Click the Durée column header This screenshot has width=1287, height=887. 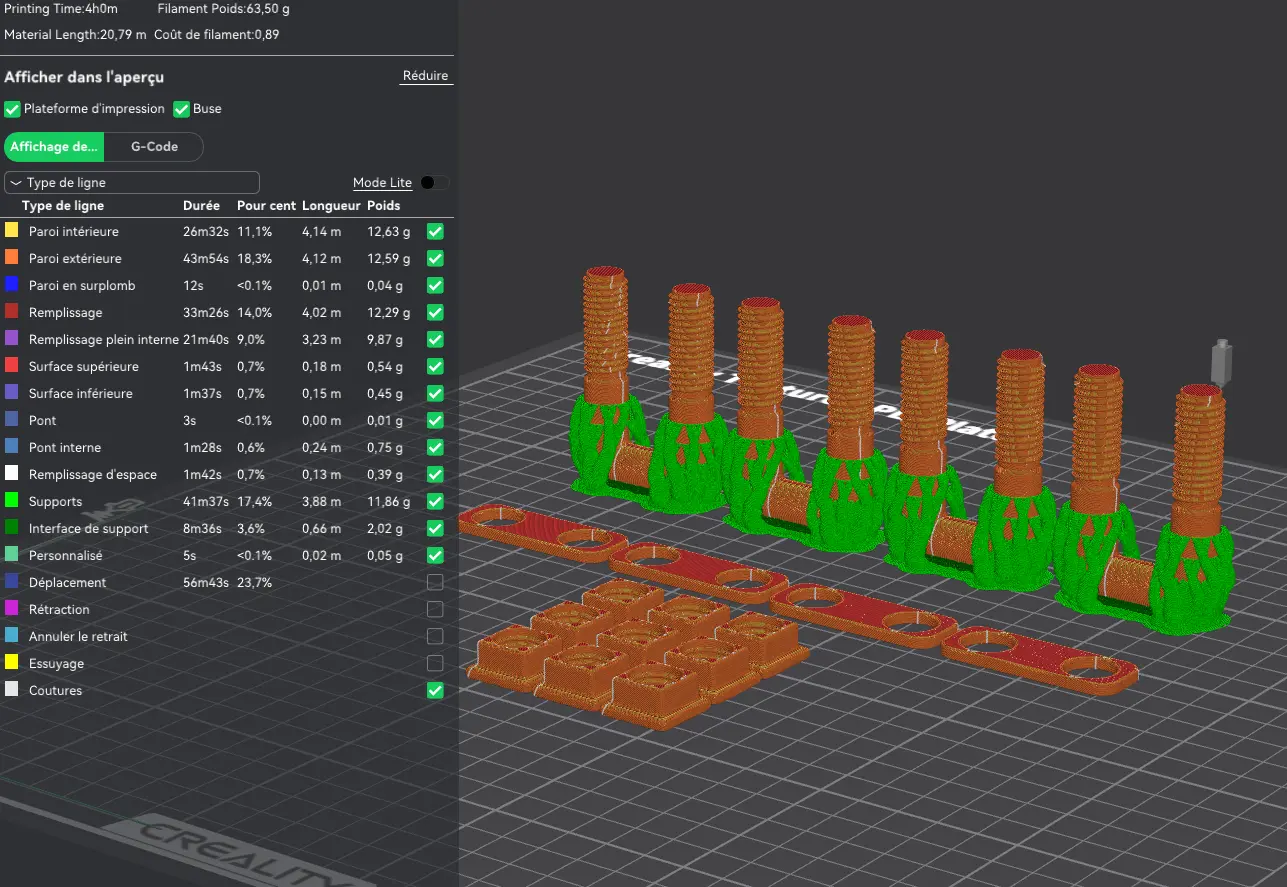tap(201, 206)
